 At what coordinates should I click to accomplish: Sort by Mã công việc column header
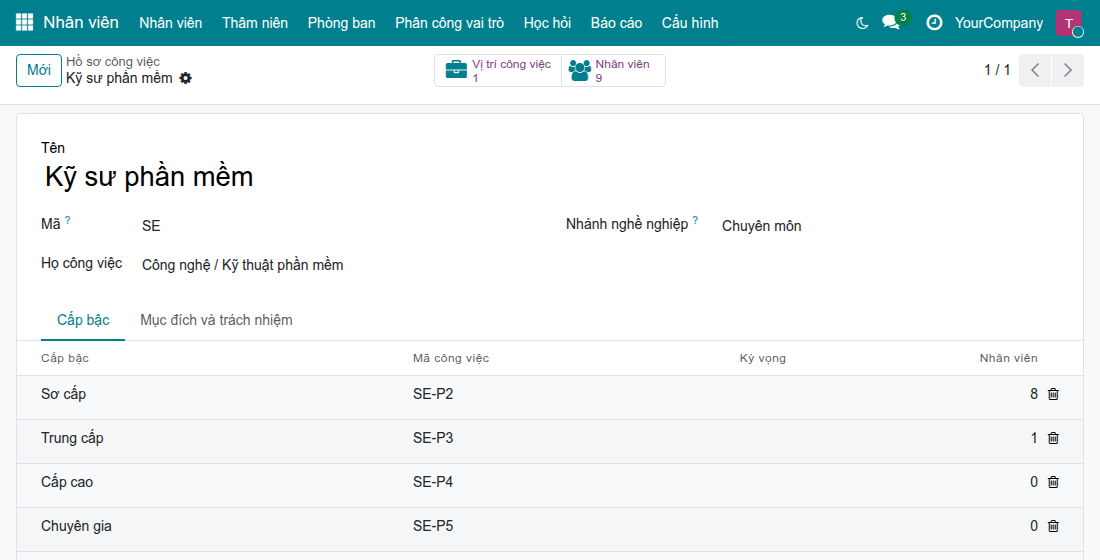pos(450,358)
